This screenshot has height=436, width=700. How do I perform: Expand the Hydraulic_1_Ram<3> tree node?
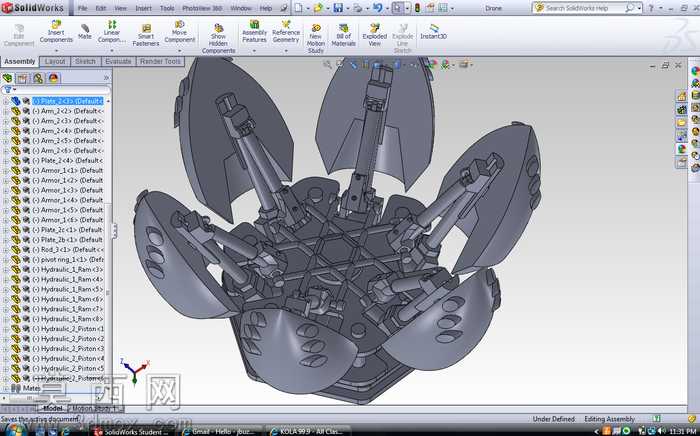(5, 269)
